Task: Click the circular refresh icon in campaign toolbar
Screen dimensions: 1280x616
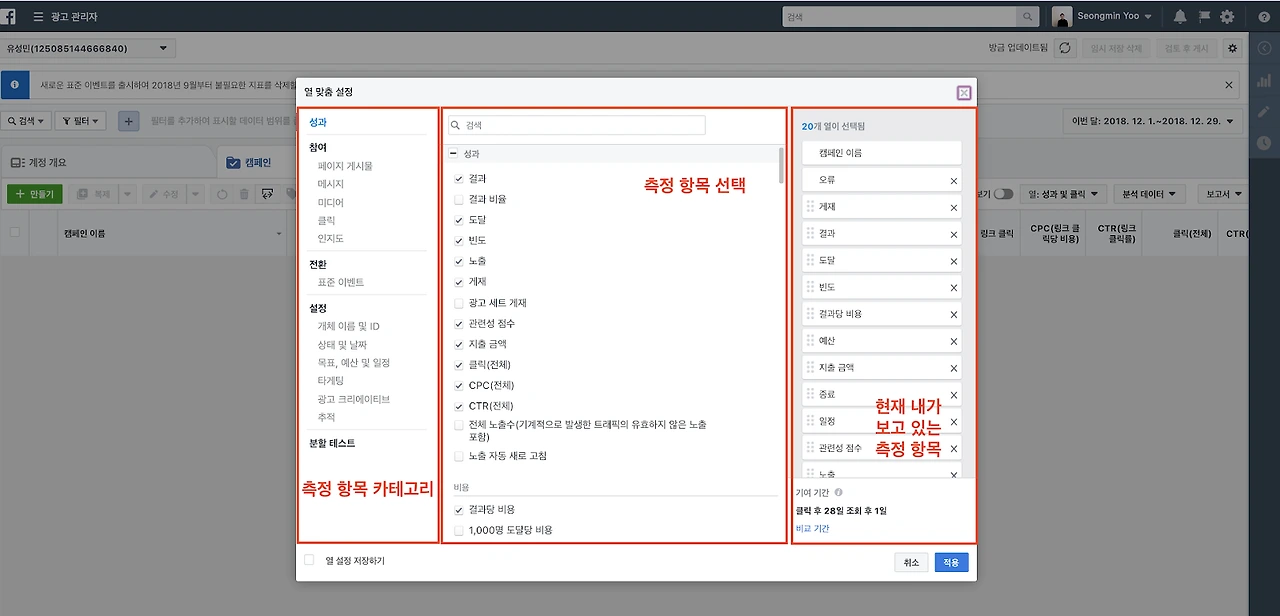Action: (222, 194)
